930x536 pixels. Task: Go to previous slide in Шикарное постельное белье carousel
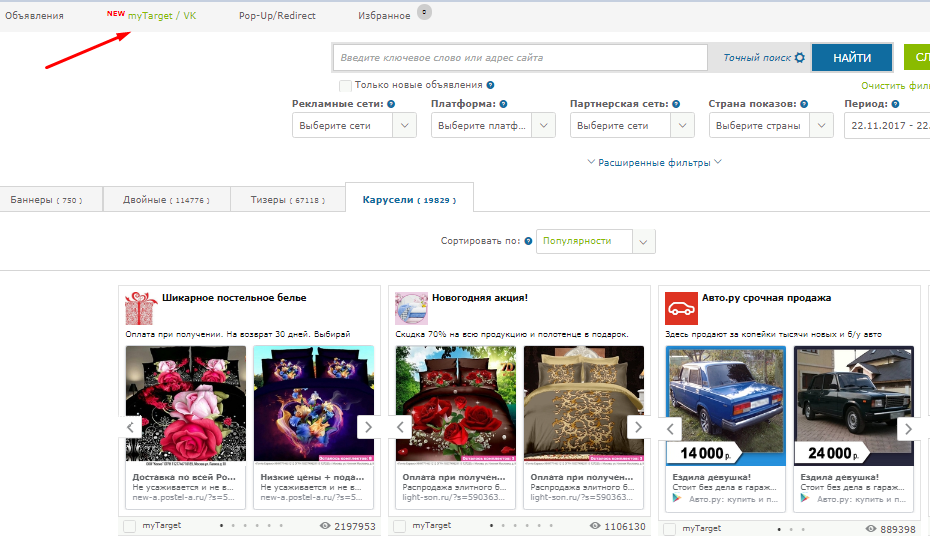tap(130, 427)
